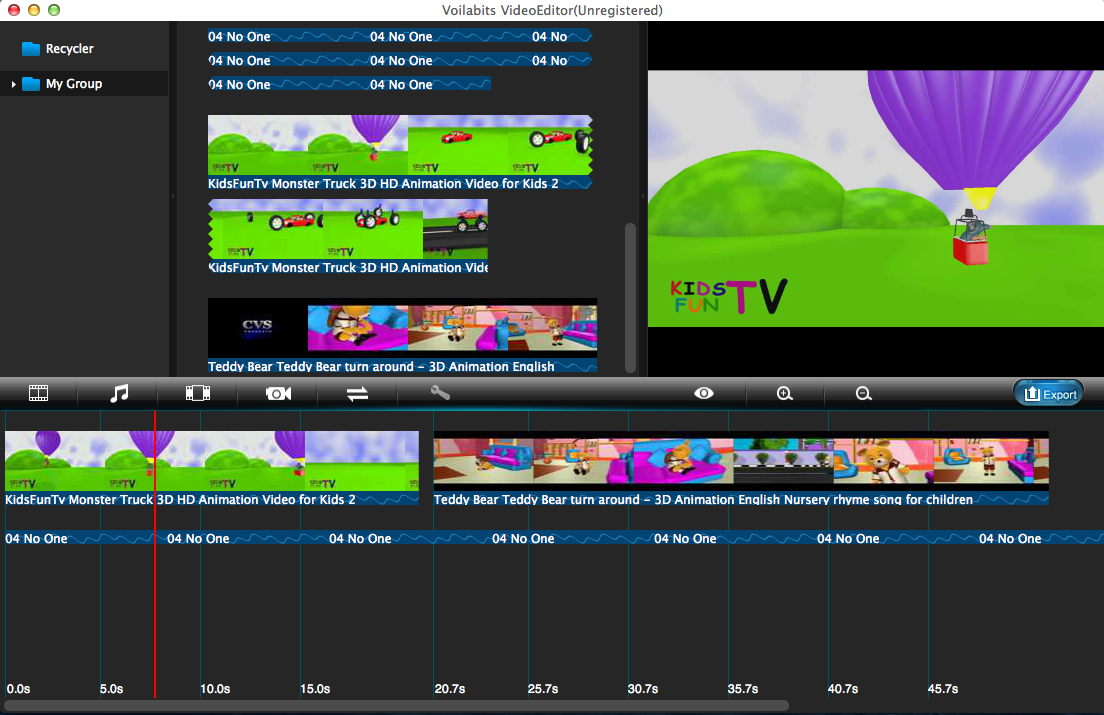Open the music note audio tab
Screen dimensions: 1104x715
(x=119, y=393)
